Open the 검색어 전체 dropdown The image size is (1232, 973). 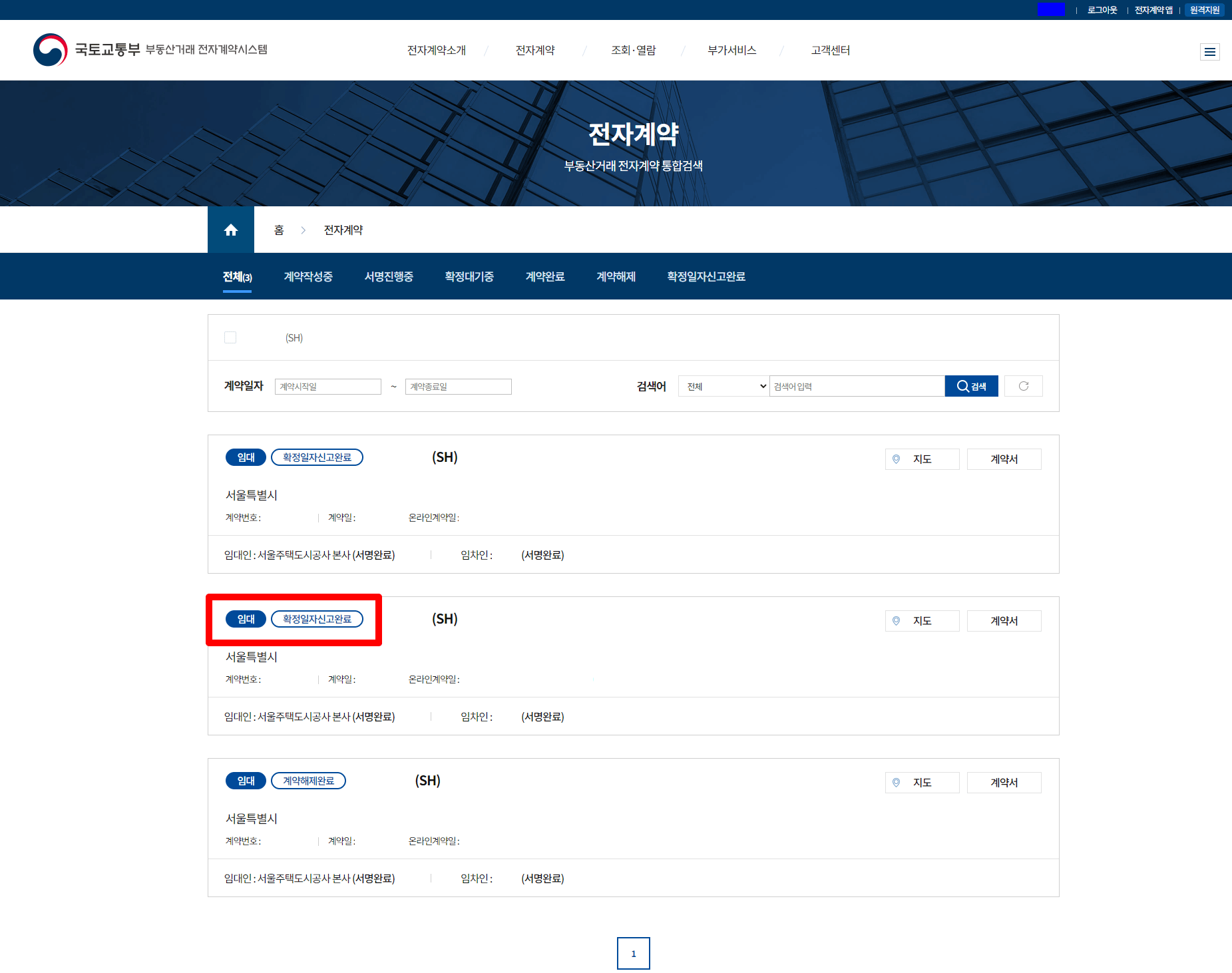(x=723, y=386)
